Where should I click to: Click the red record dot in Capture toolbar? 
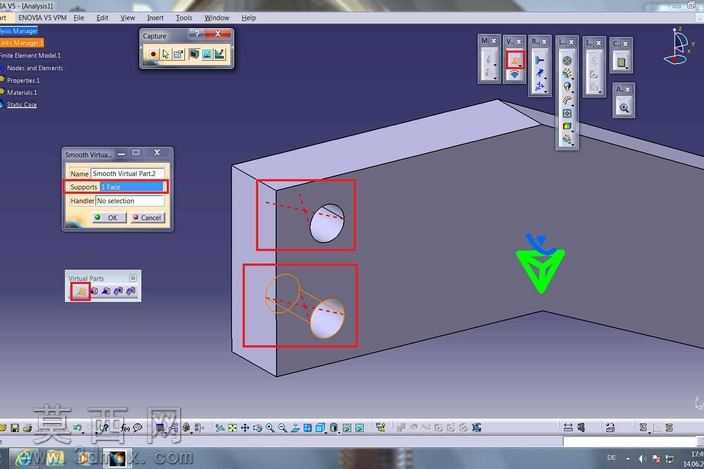[x=153, y=54]
